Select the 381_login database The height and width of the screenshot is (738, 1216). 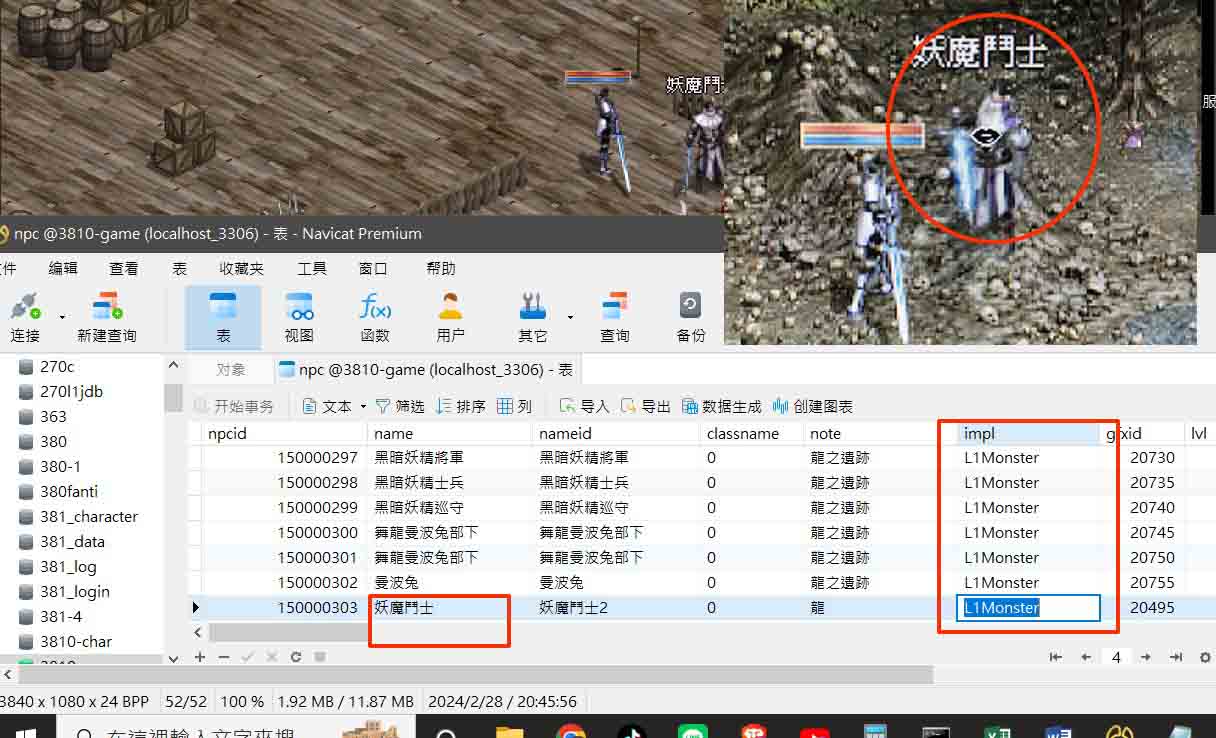(x=75, y=591)
